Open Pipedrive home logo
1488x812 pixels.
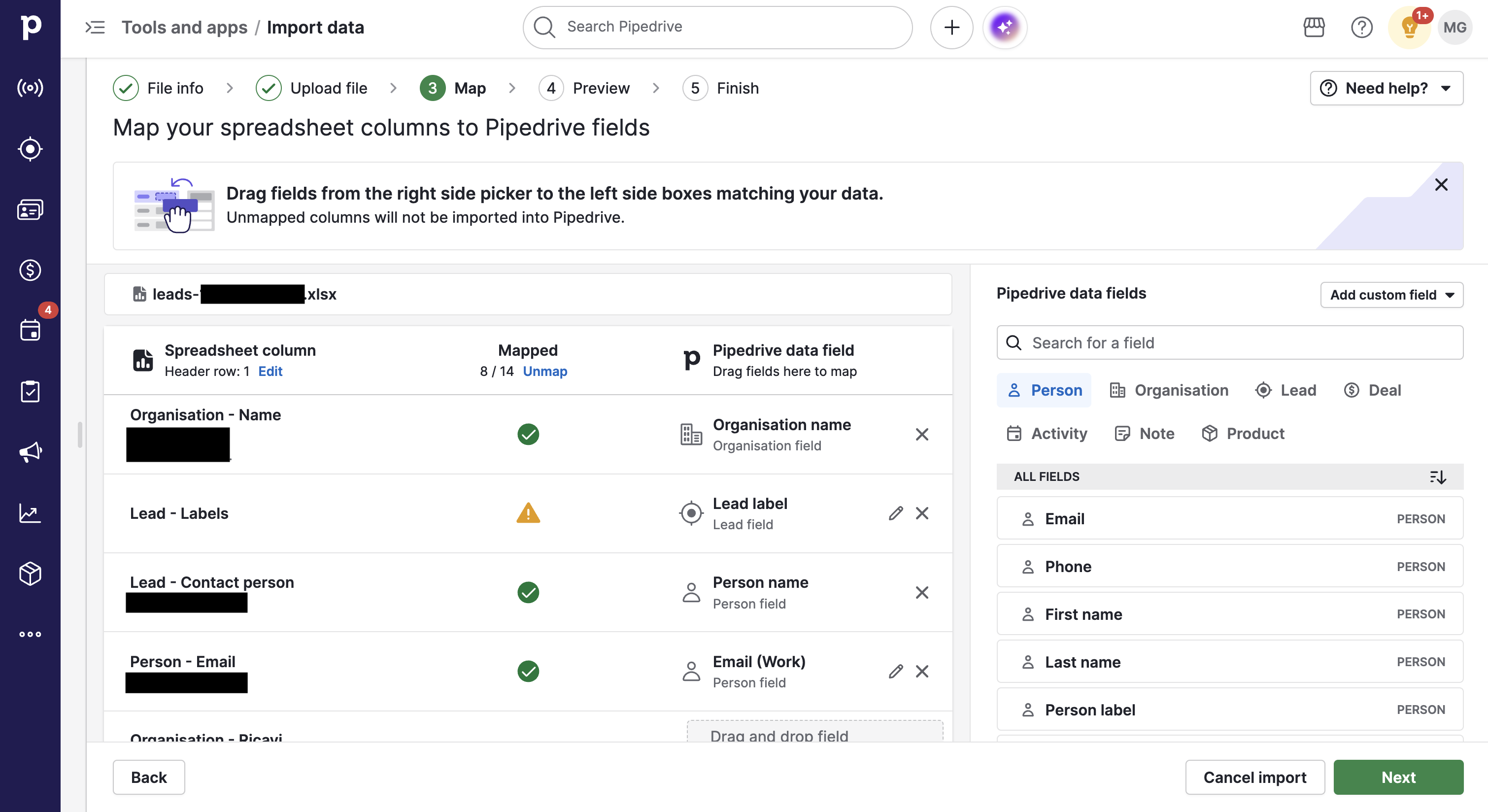pos(30,27)
